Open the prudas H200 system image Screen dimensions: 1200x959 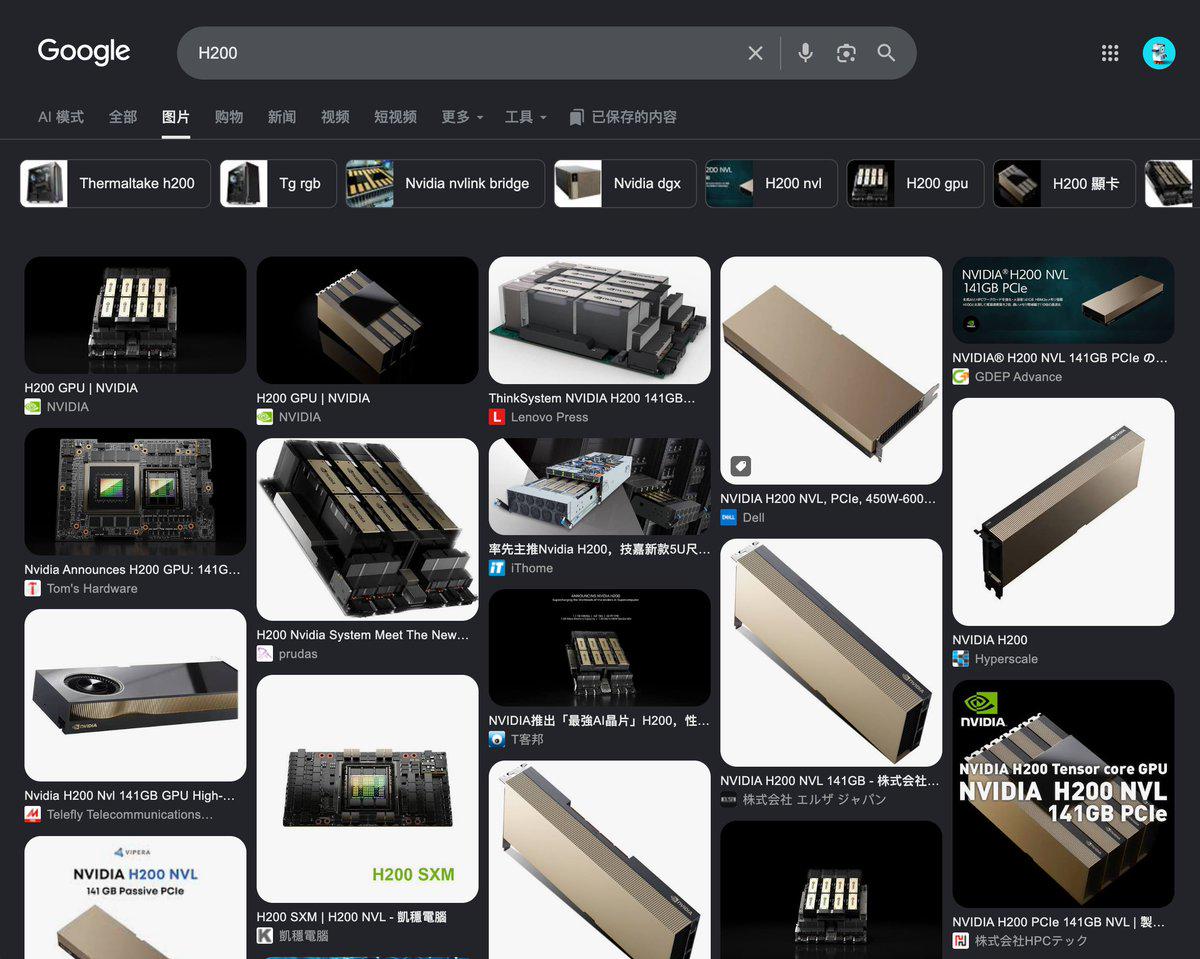click(367, 529)
